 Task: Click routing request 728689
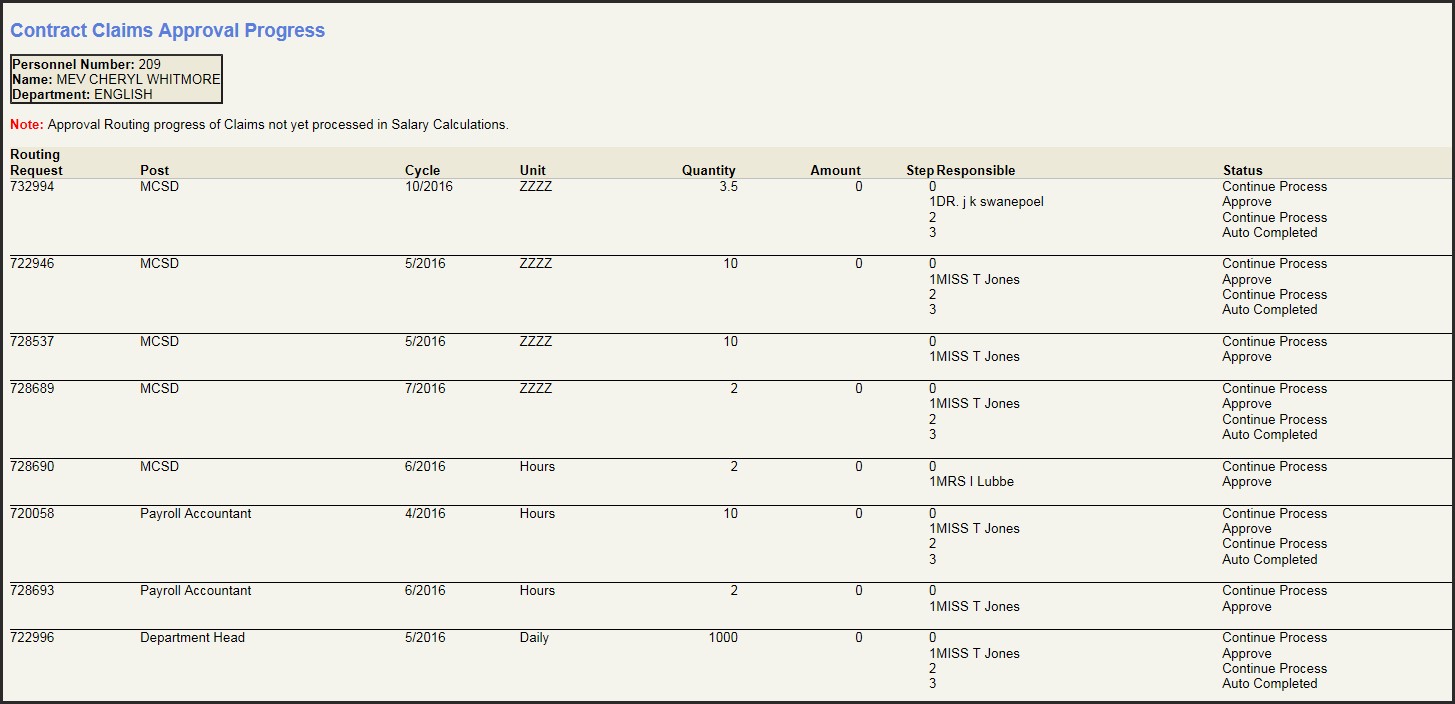pos(32,389)
